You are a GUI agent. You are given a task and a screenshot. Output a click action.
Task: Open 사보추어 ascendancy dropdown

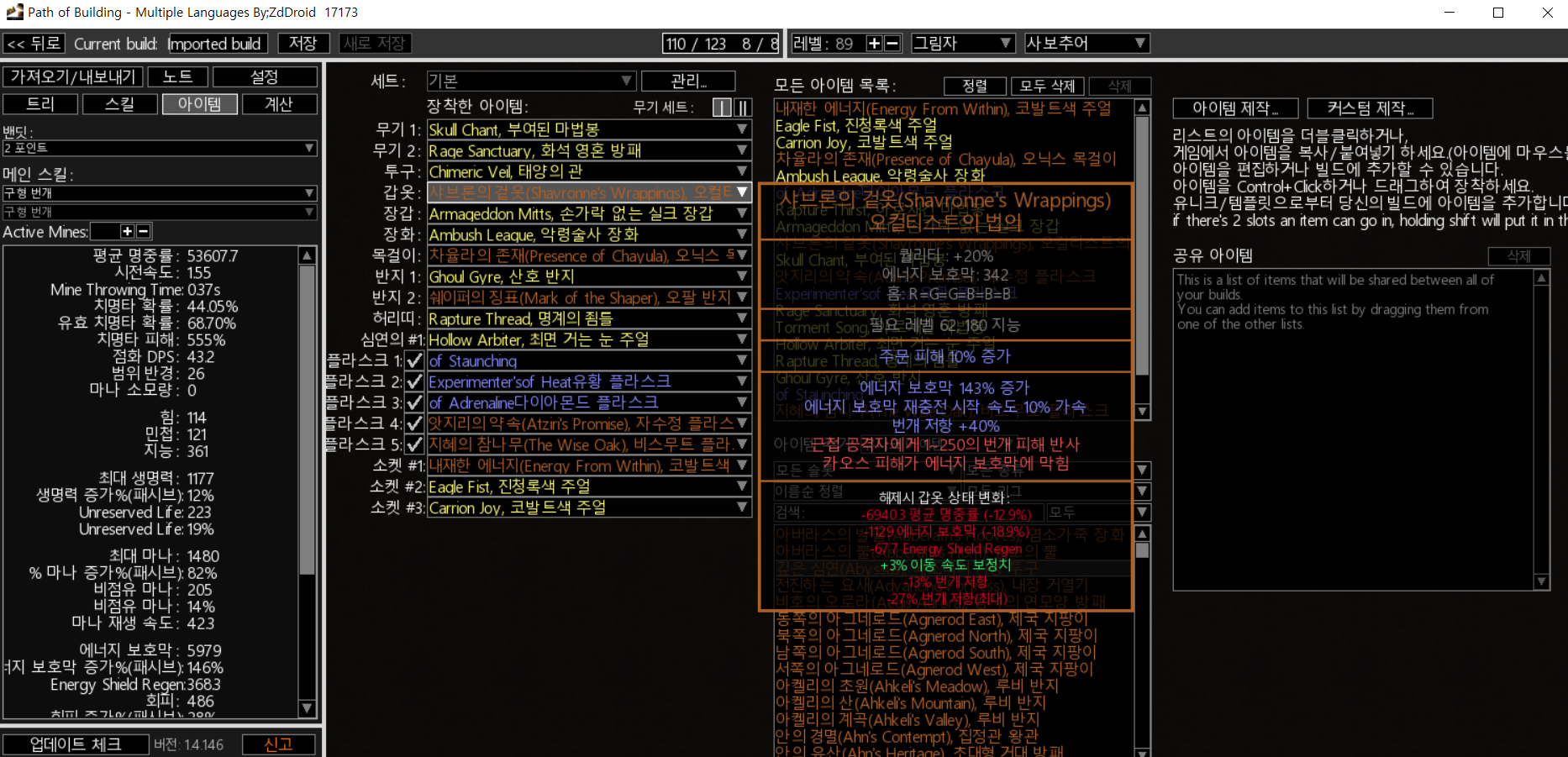point(1087,44)
